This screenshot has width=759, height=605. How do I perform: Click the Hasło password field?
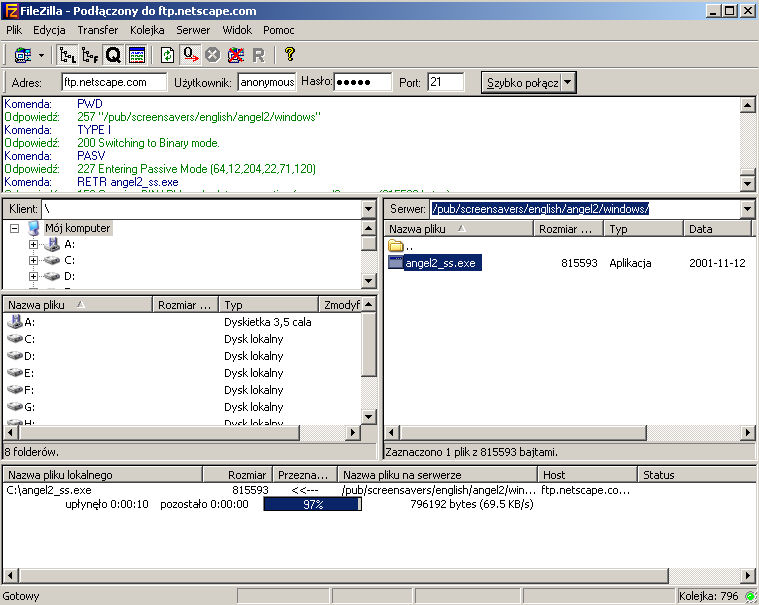pyautogui.click(x=363, y=82)
